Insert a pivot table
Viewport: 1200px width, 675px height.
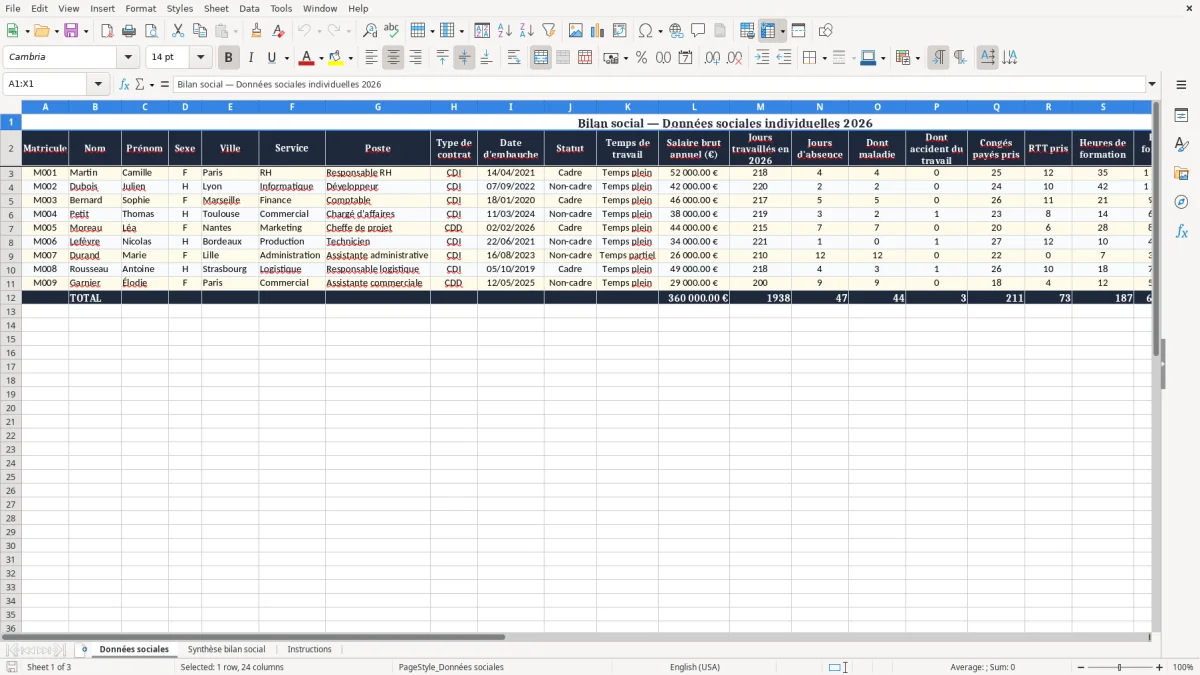coord(620,31)
